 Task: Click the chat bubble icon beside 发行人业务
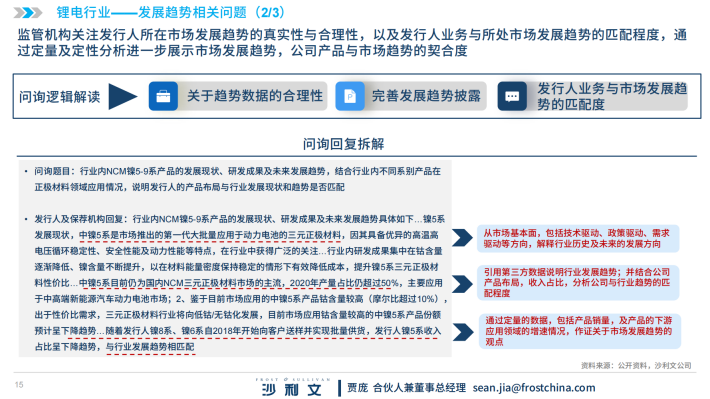(x=512, y=96)
